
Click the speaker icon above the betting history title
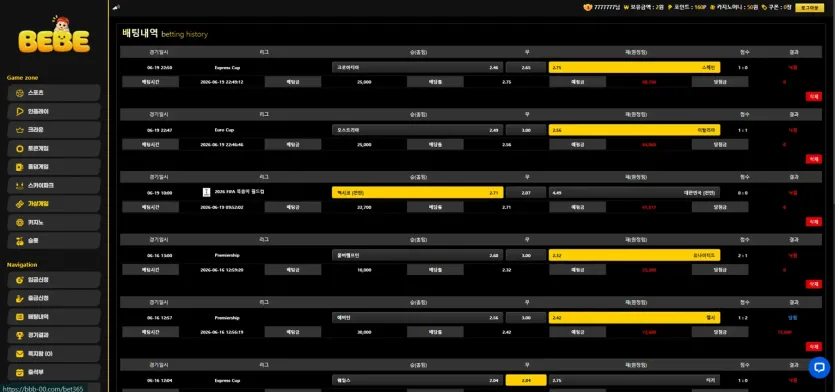(117, 7)
